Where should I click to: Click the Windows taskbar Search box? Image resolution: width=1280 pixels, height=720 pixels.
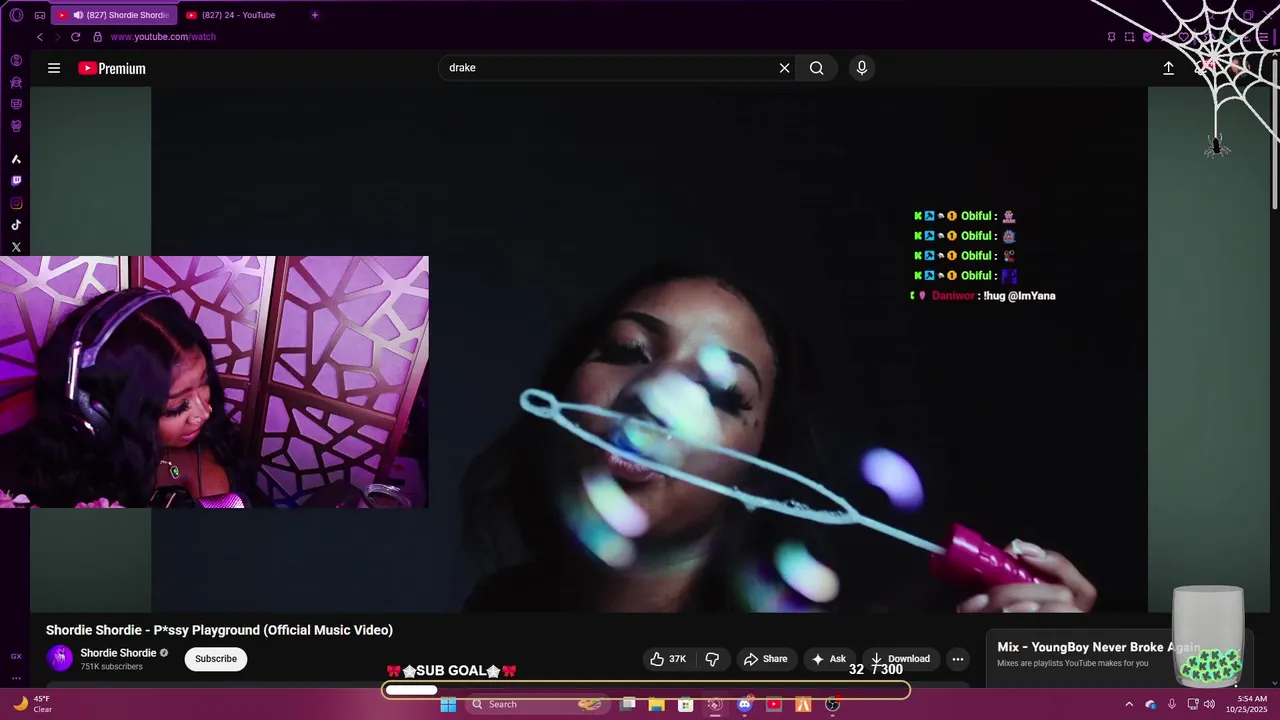click(x=537, y=705)
